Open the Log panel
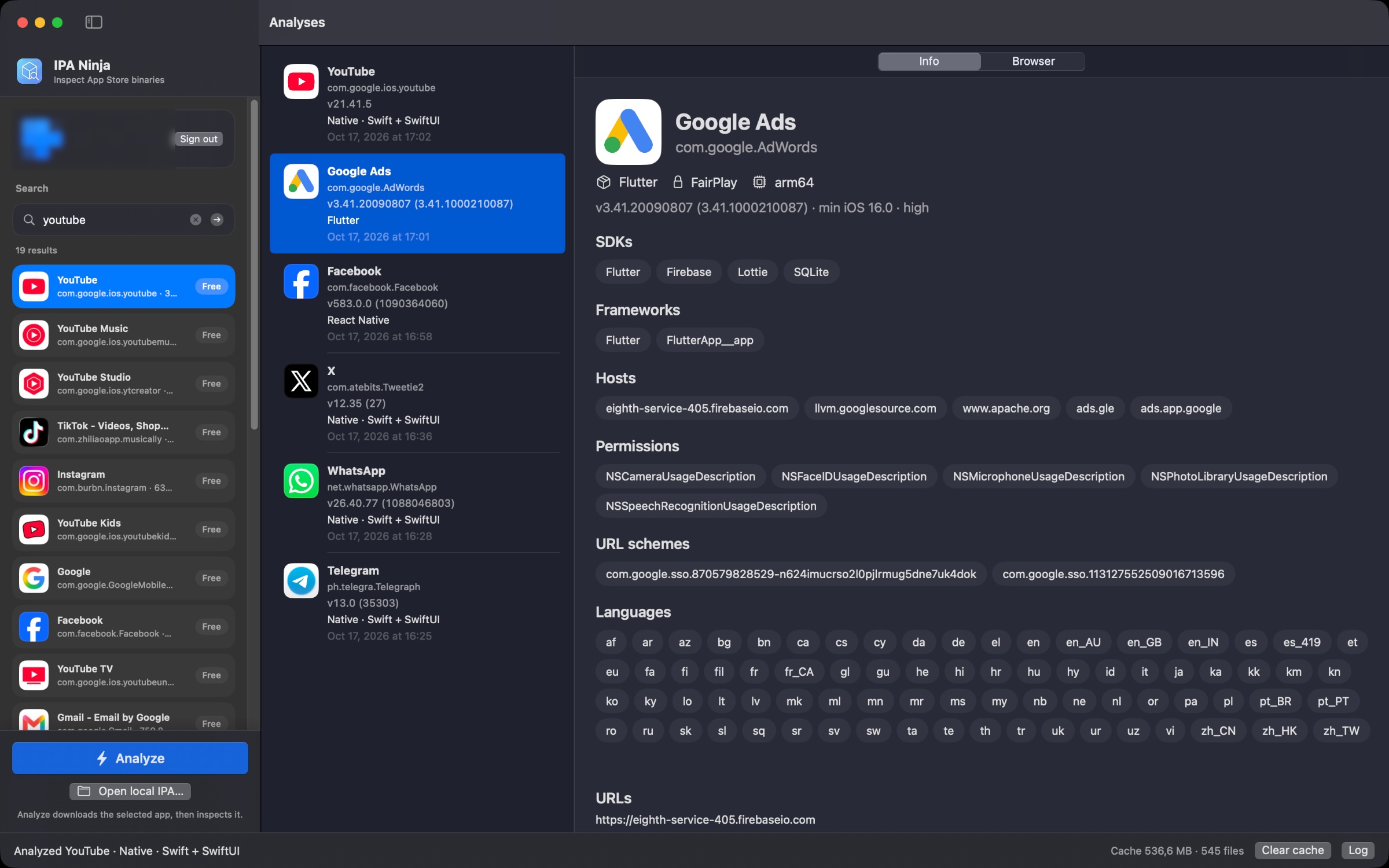This screenshot has height=868, width=1389. (x=1358, y=850)
